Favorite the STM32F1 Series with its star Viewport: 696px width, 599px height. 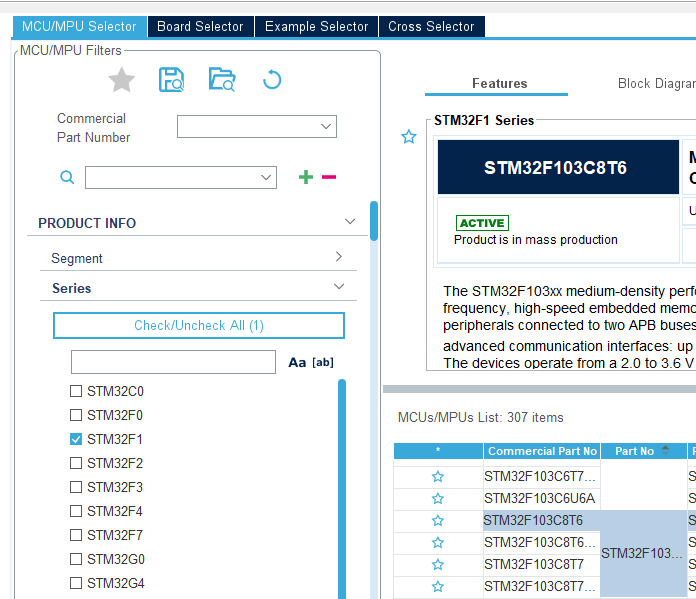point(409,136)
